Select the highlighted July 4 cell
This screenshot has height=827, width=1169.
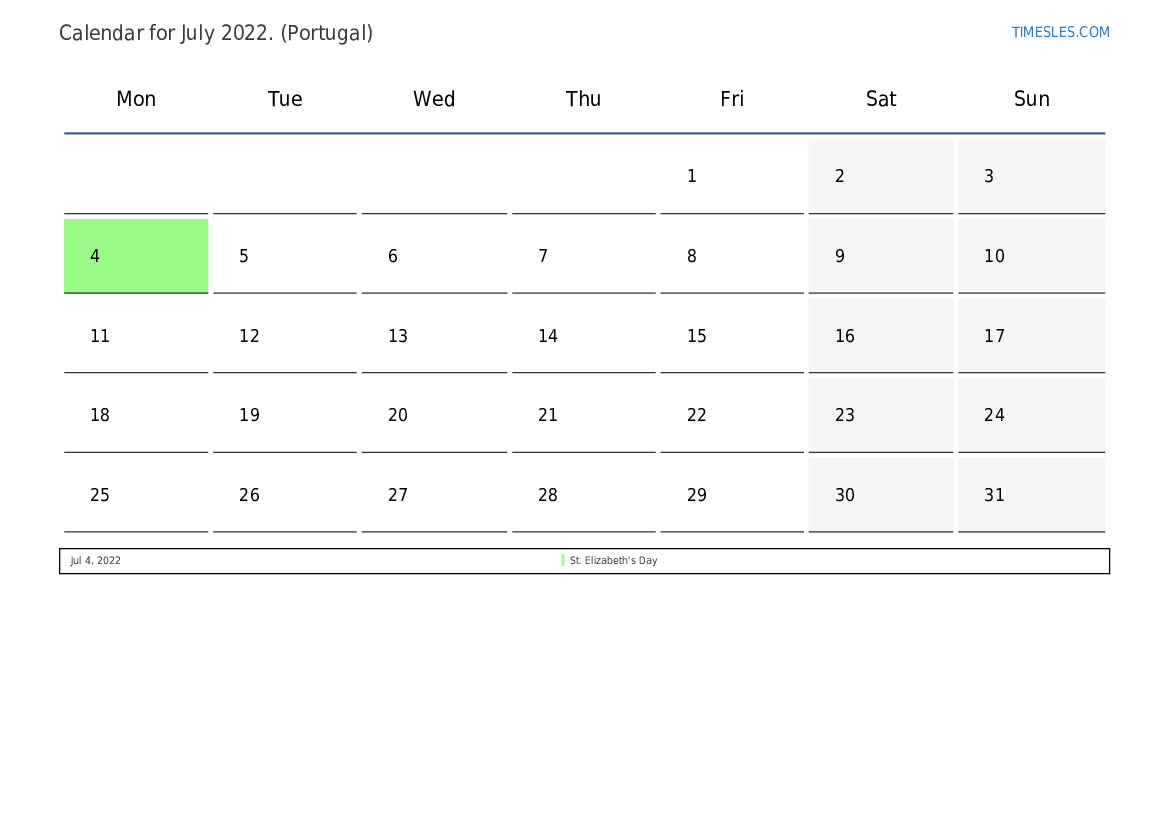click(136, 256)
